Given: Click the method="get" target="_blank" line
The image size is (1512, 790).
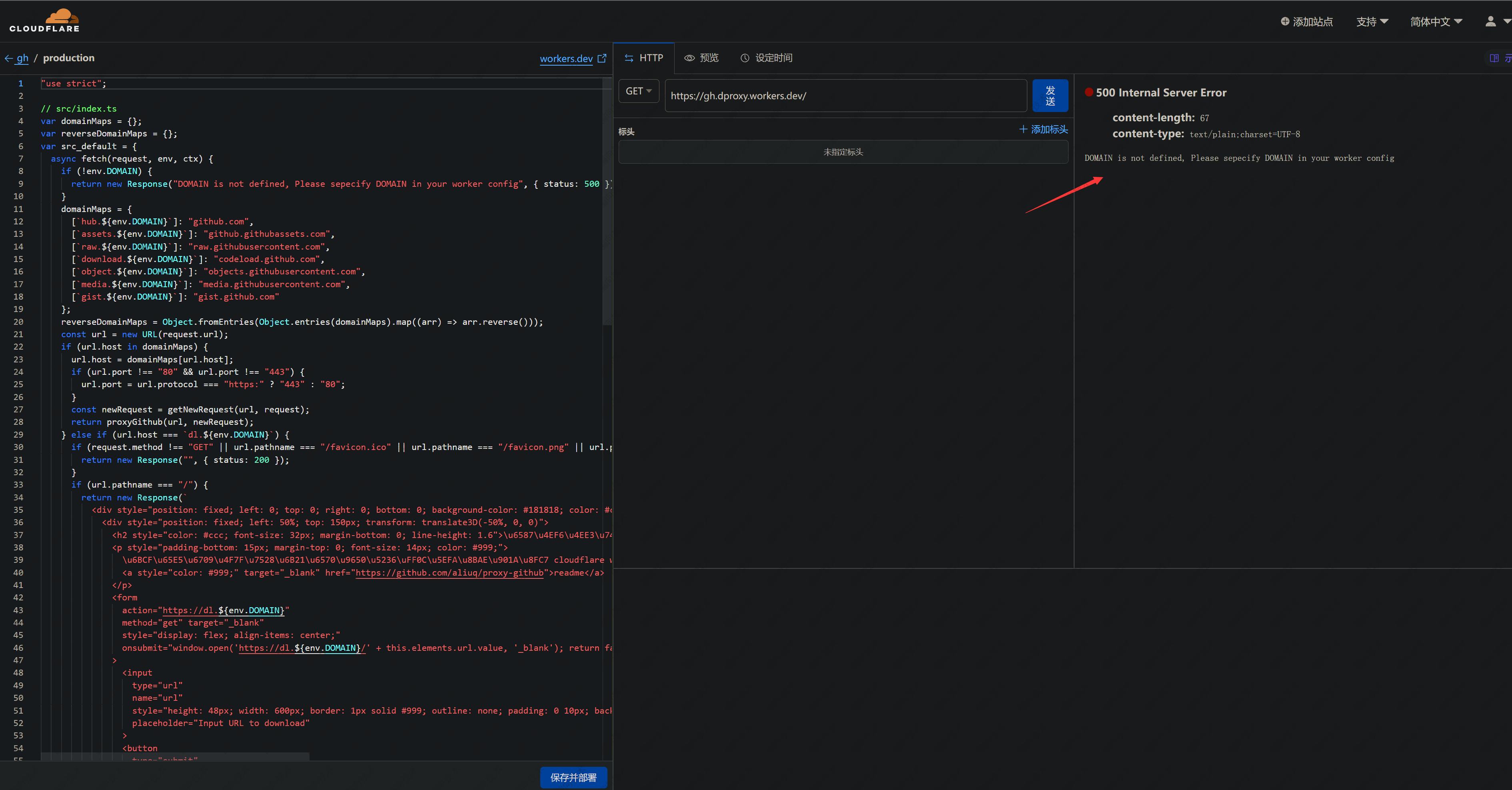Looking at the screenshot, I should click(x=192, y=623).
